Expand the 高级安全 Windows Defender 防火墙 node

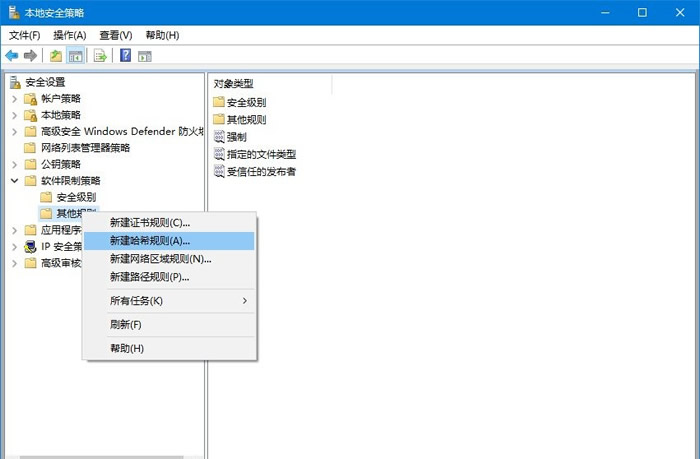tap(14, 132)
